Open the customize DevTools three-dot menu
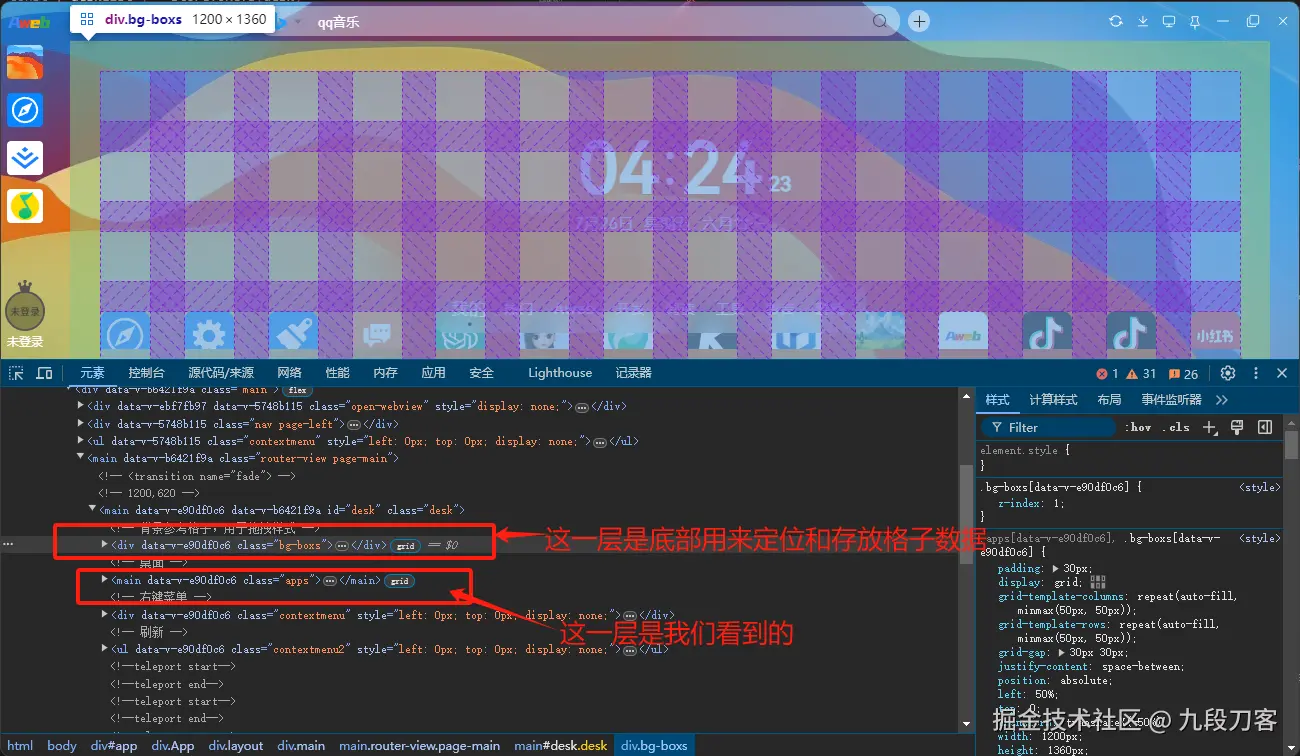This screenshot has height=756, width=1300. click(x=1255, y=373)
